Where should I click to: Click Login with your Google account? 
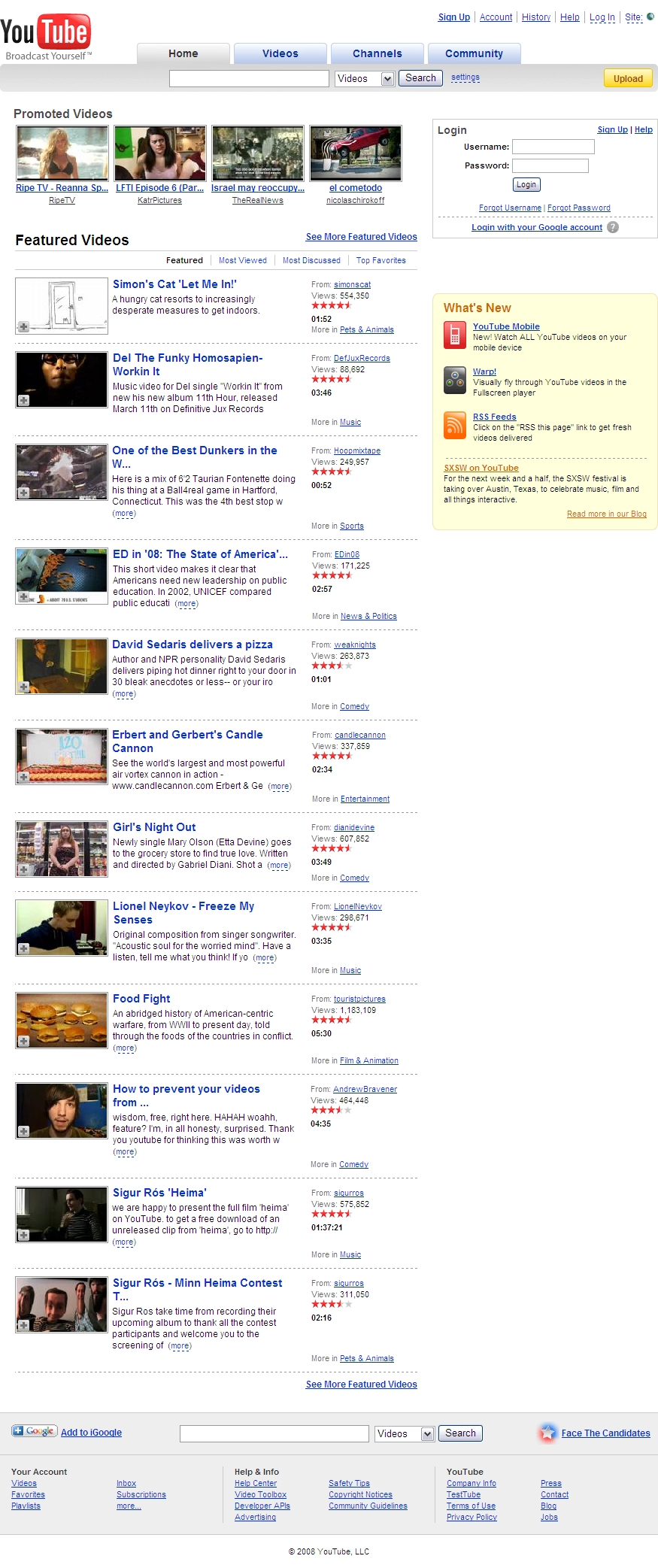coord(537,227)
